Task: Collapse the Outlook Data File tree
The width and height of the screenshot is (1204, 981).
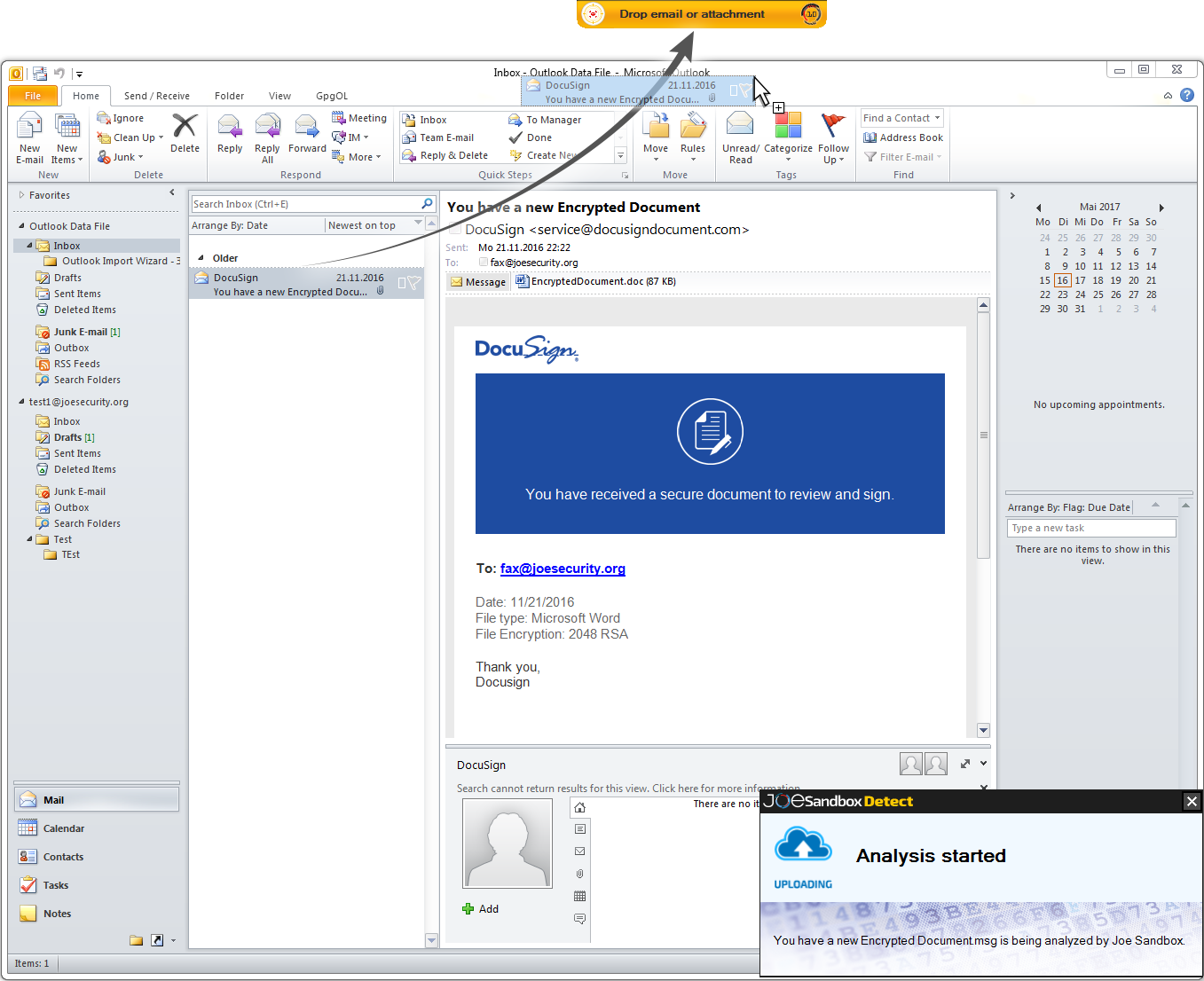Action: 22,226
